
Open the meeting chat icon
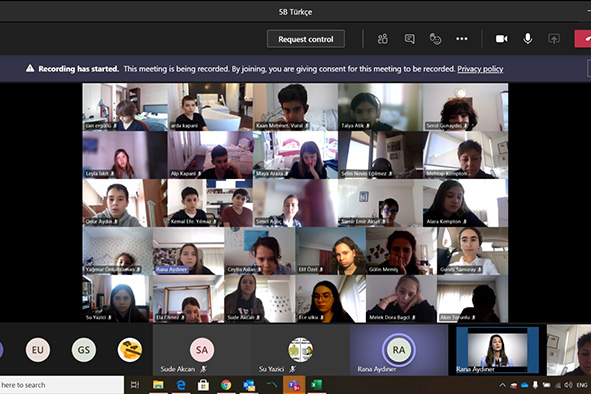pos(409,39)
